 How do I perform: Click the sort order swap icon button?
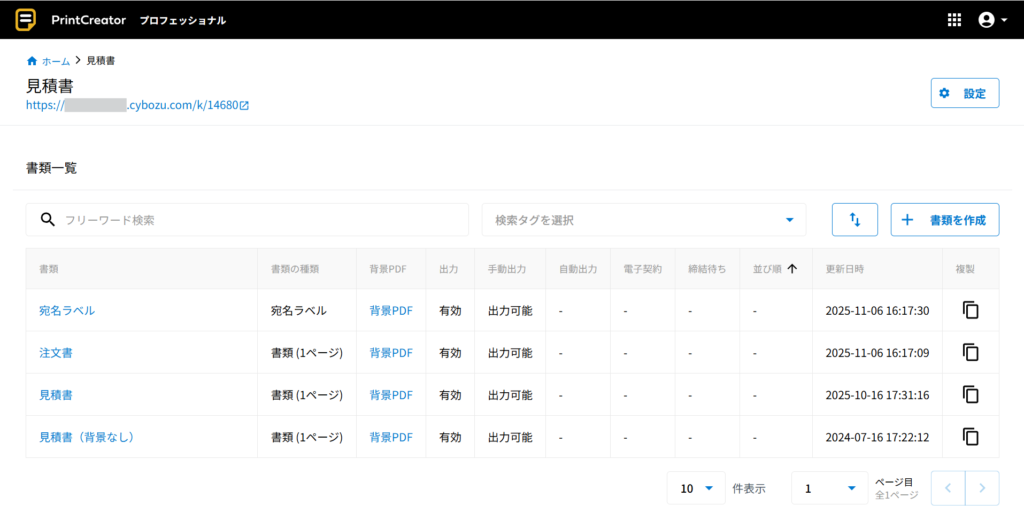click(854, 220)
